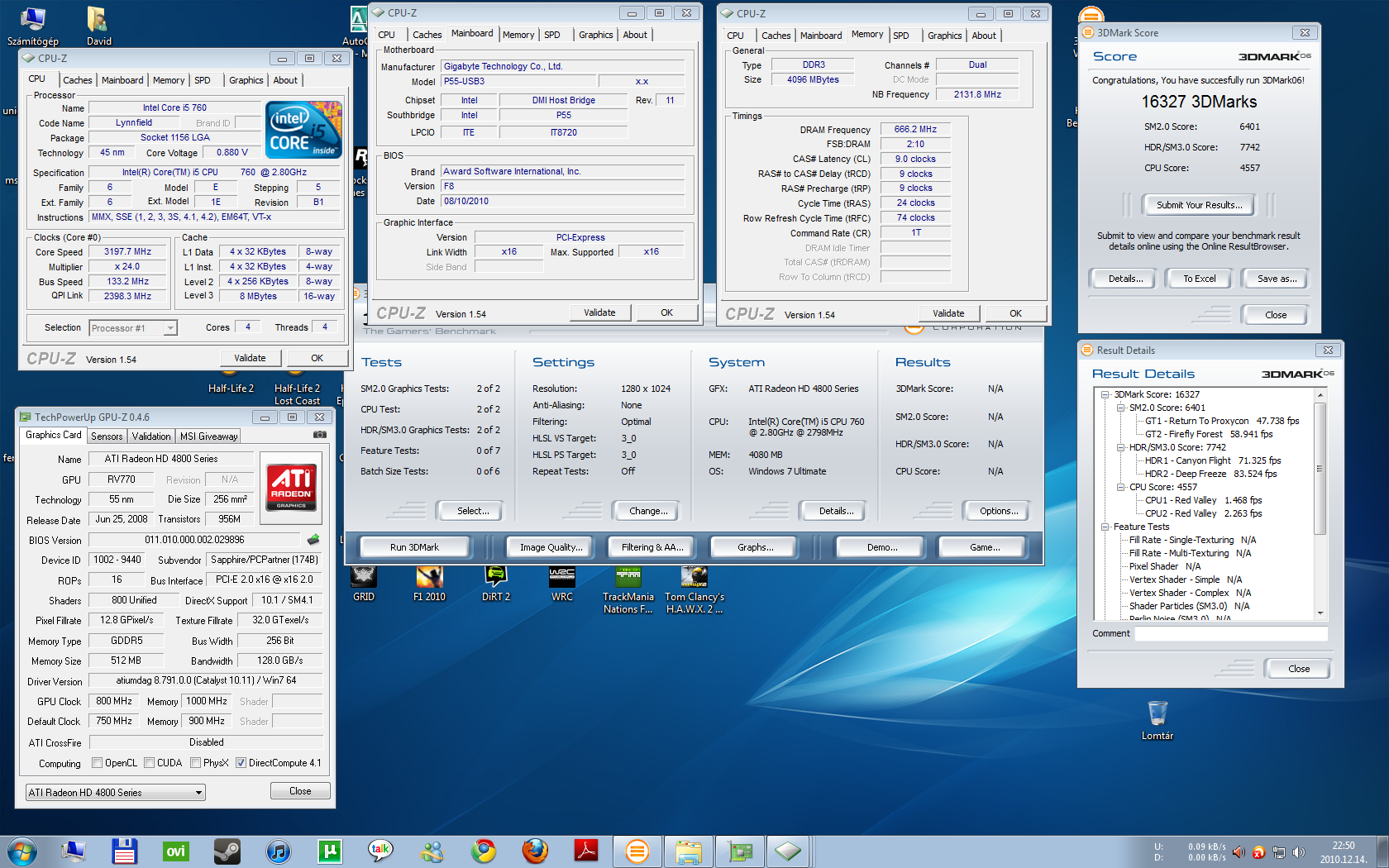Open Steam from the taskbar

click(227, 851)
